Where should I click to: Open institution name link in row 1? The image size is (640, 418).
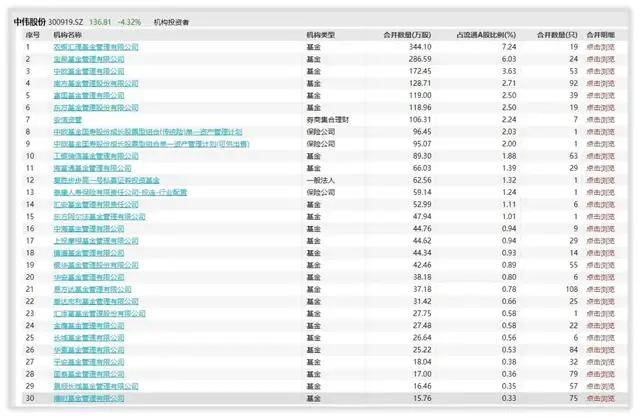tap(96, 47)
